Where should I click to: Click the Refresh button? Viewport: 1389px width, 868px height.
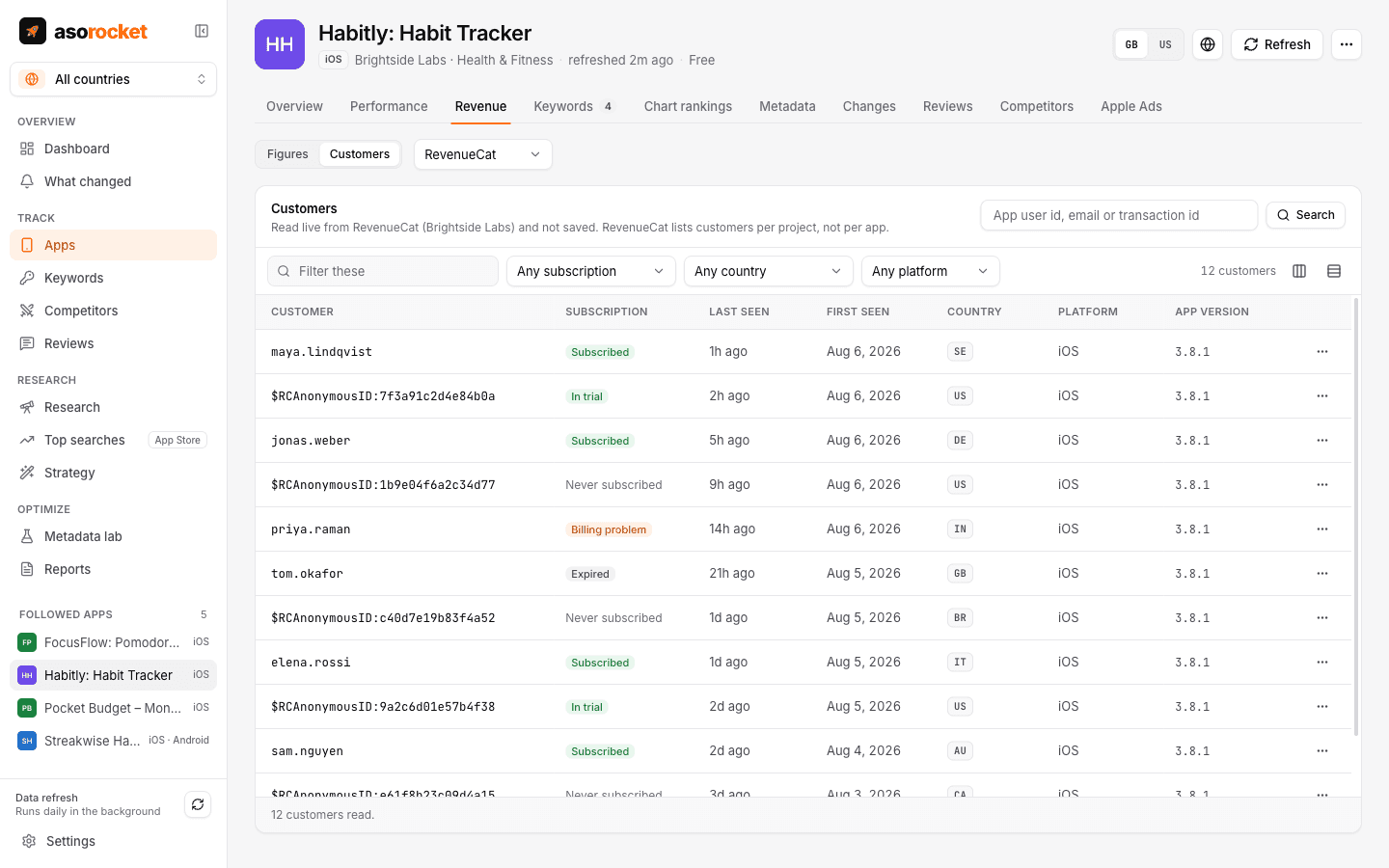click(1277, 44)
